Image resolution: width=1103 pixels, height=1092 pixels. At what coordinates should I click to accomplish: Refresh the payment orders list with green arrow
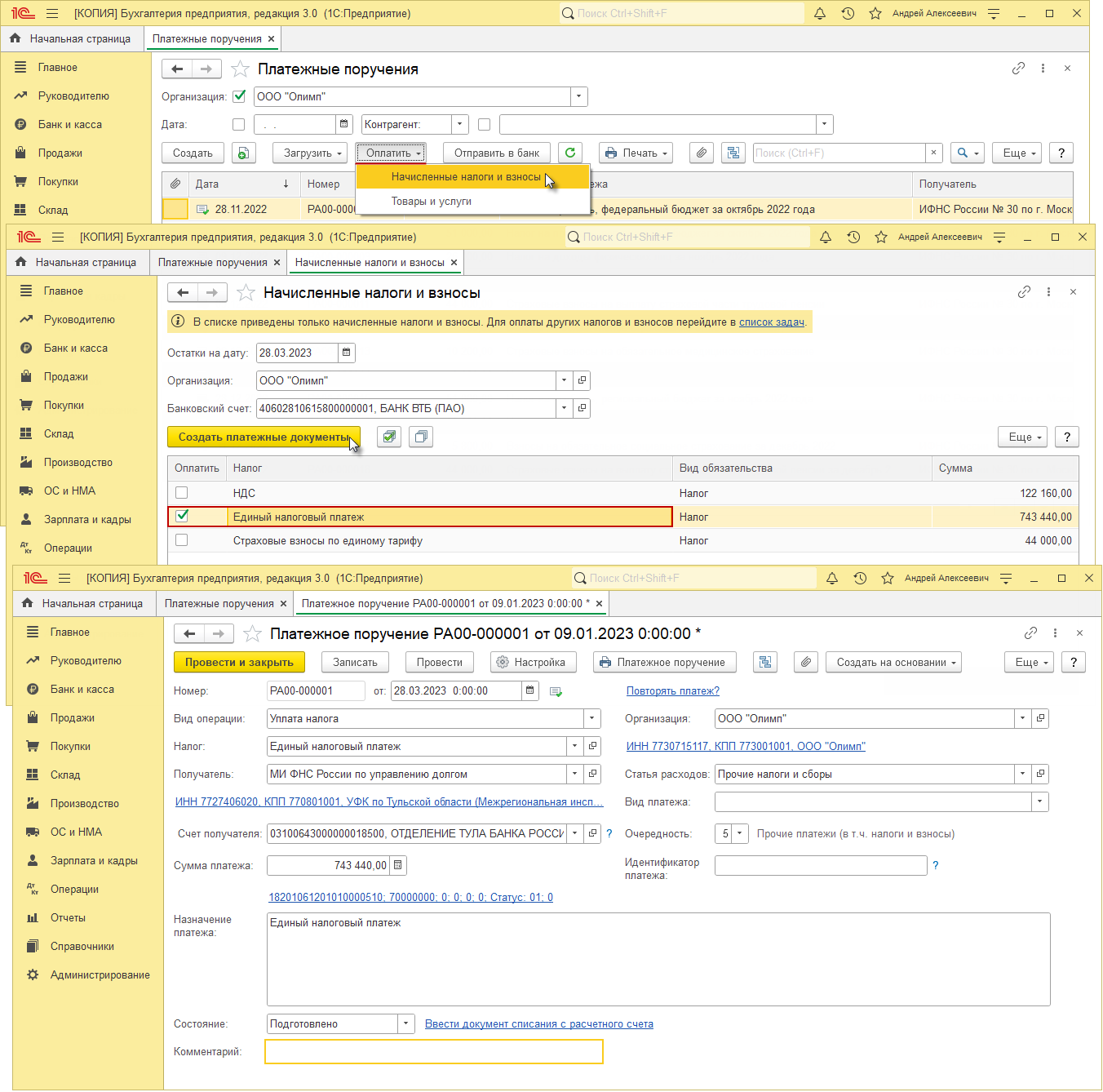click(x=570, y=153)
